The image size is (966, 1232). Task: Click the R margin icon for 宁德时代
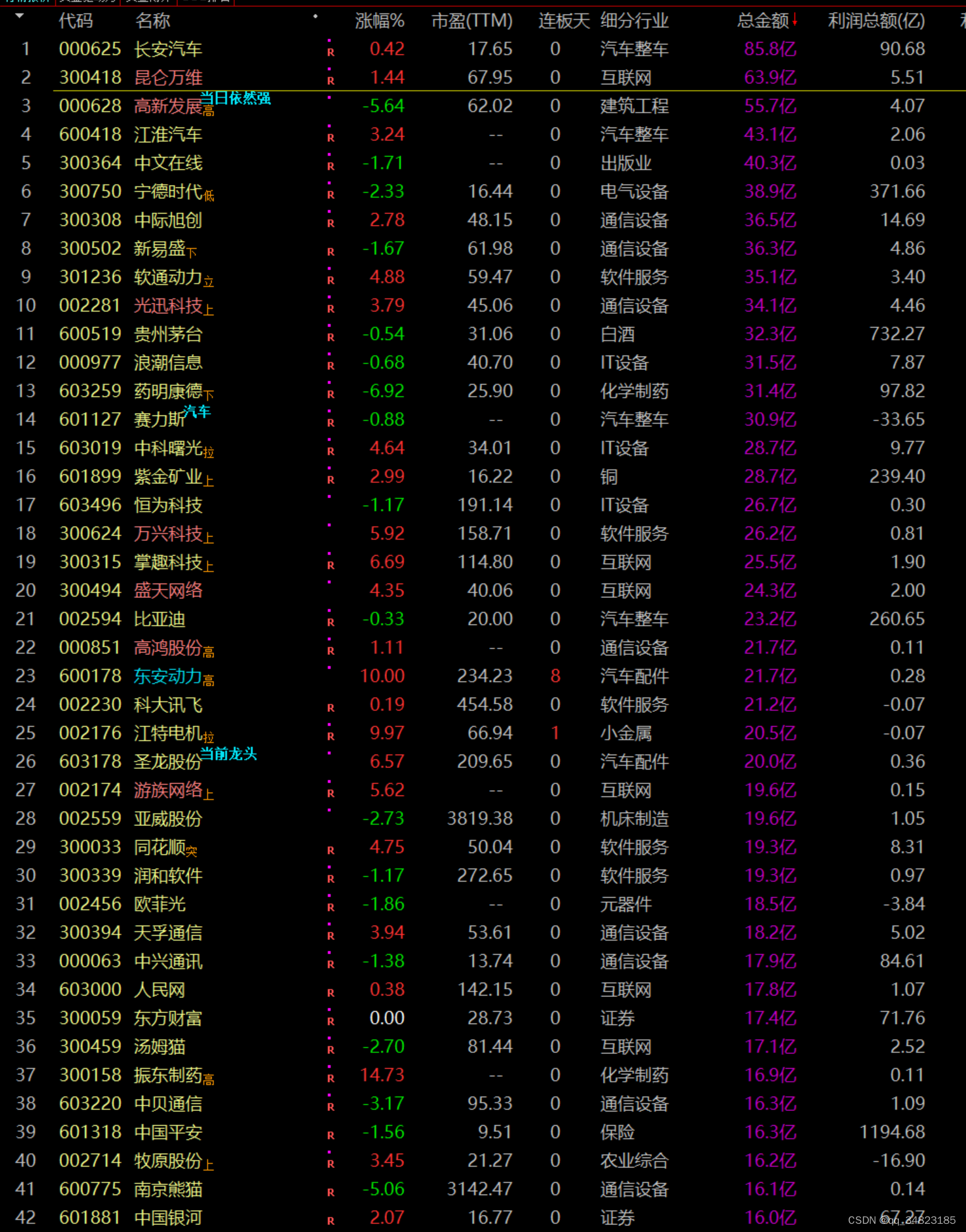[330, 195]
